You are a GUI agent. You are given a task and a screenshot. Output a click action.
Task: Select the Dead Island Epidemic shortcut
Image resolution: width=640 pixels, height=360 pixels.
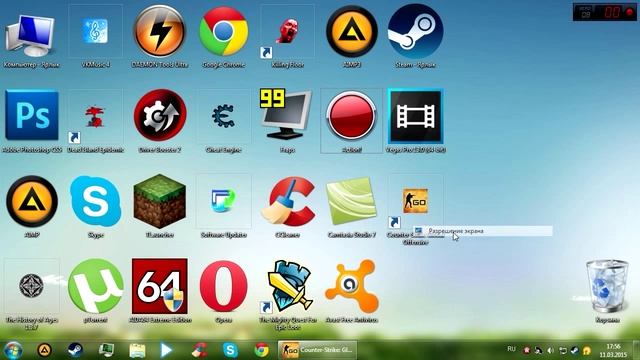(x=96, y=121)
